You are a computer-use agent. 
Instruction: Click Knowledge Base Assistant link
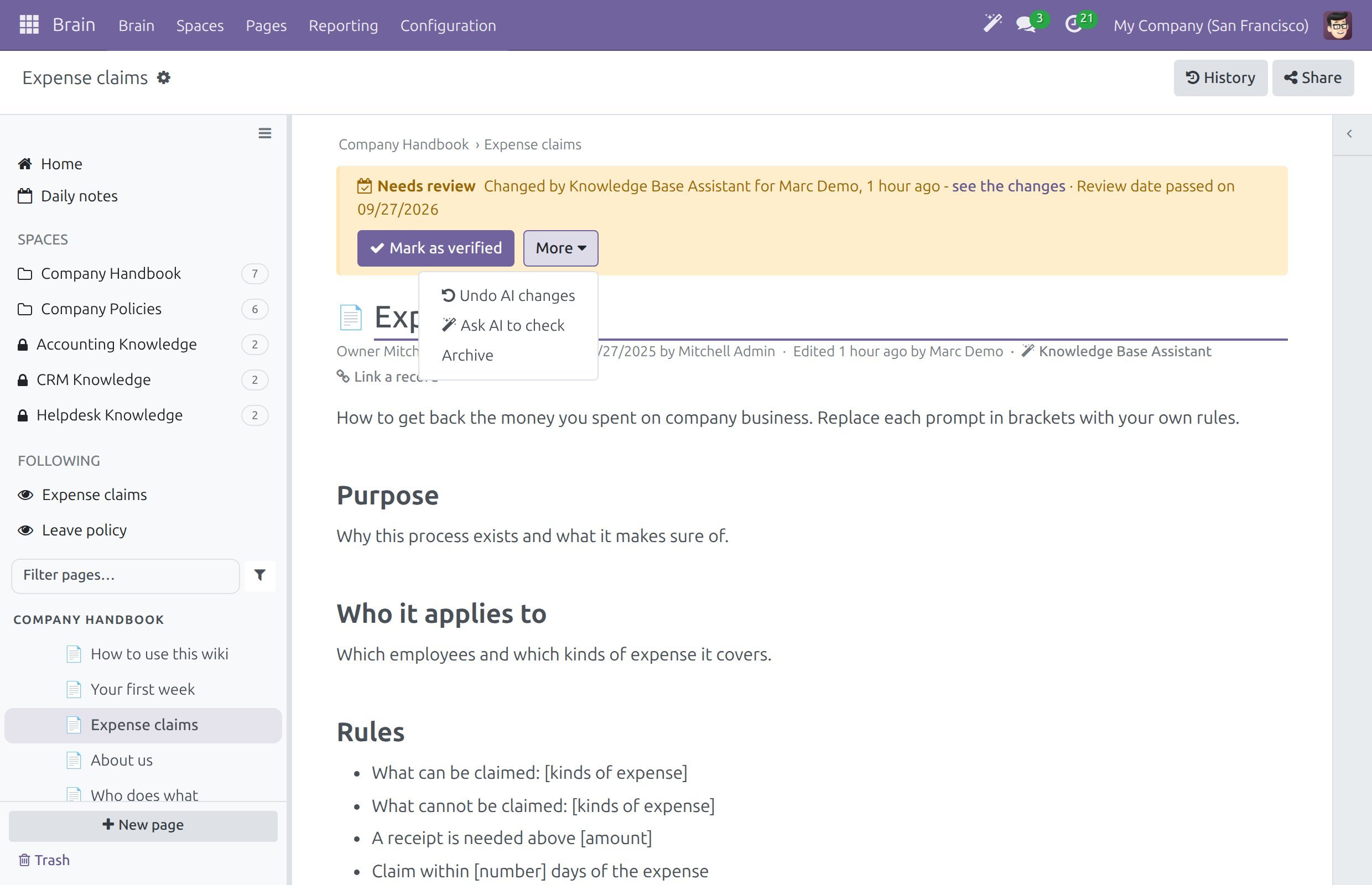click(1124, 351)
